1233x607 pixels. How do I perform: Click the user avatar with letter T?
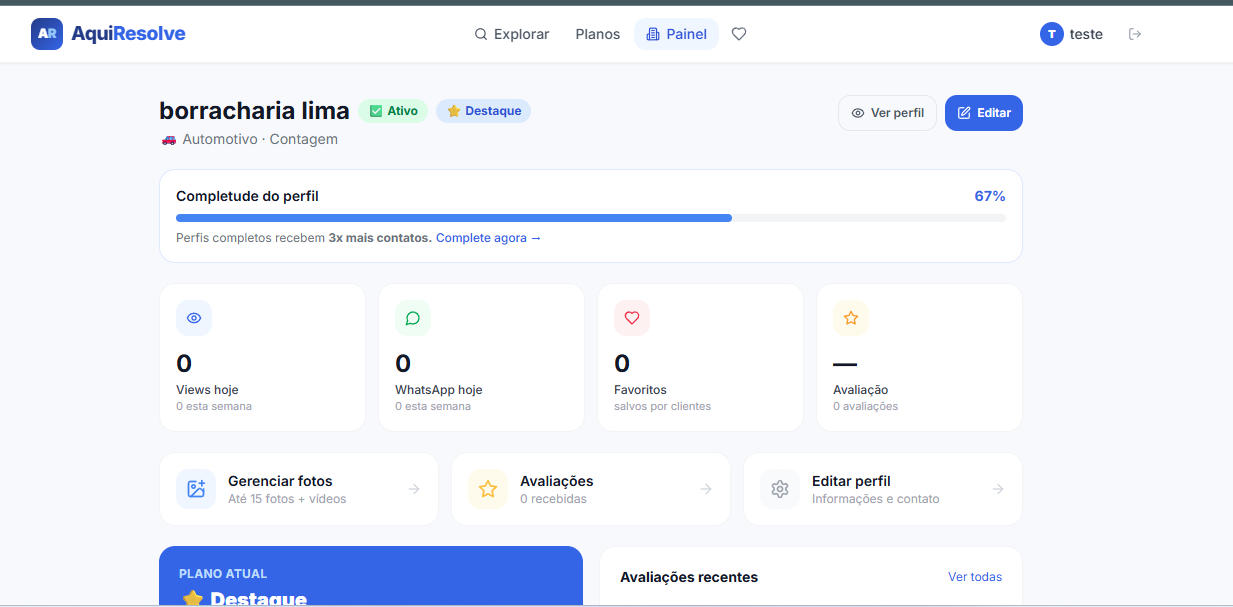pyautogui.click(x=1051, y=34)
